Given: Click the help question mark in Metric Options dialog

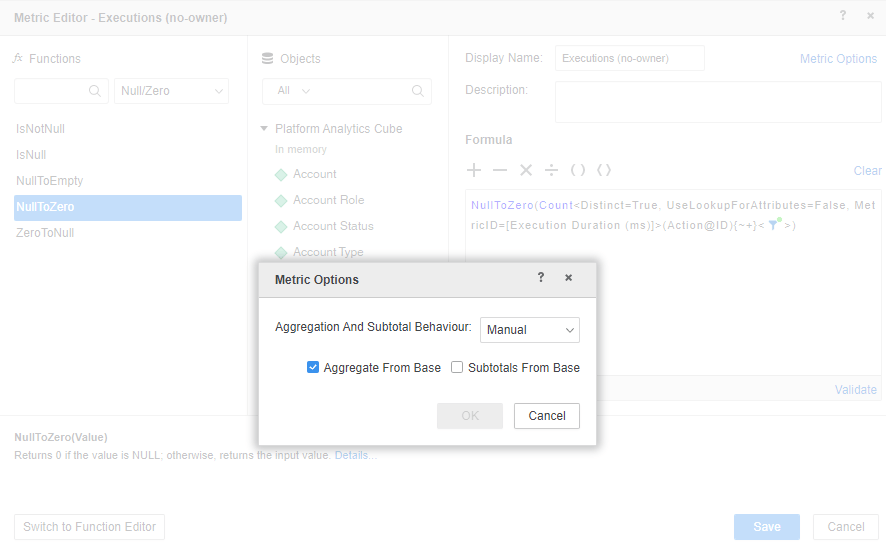Looking at the screenshot, I should click(541, 277).
